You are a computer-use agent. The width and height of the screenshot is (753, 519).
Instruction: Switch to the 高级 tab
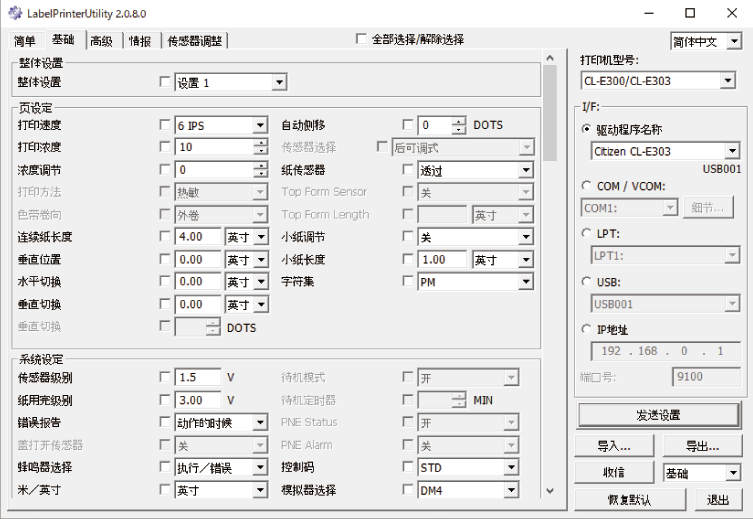tap(101, 41)
